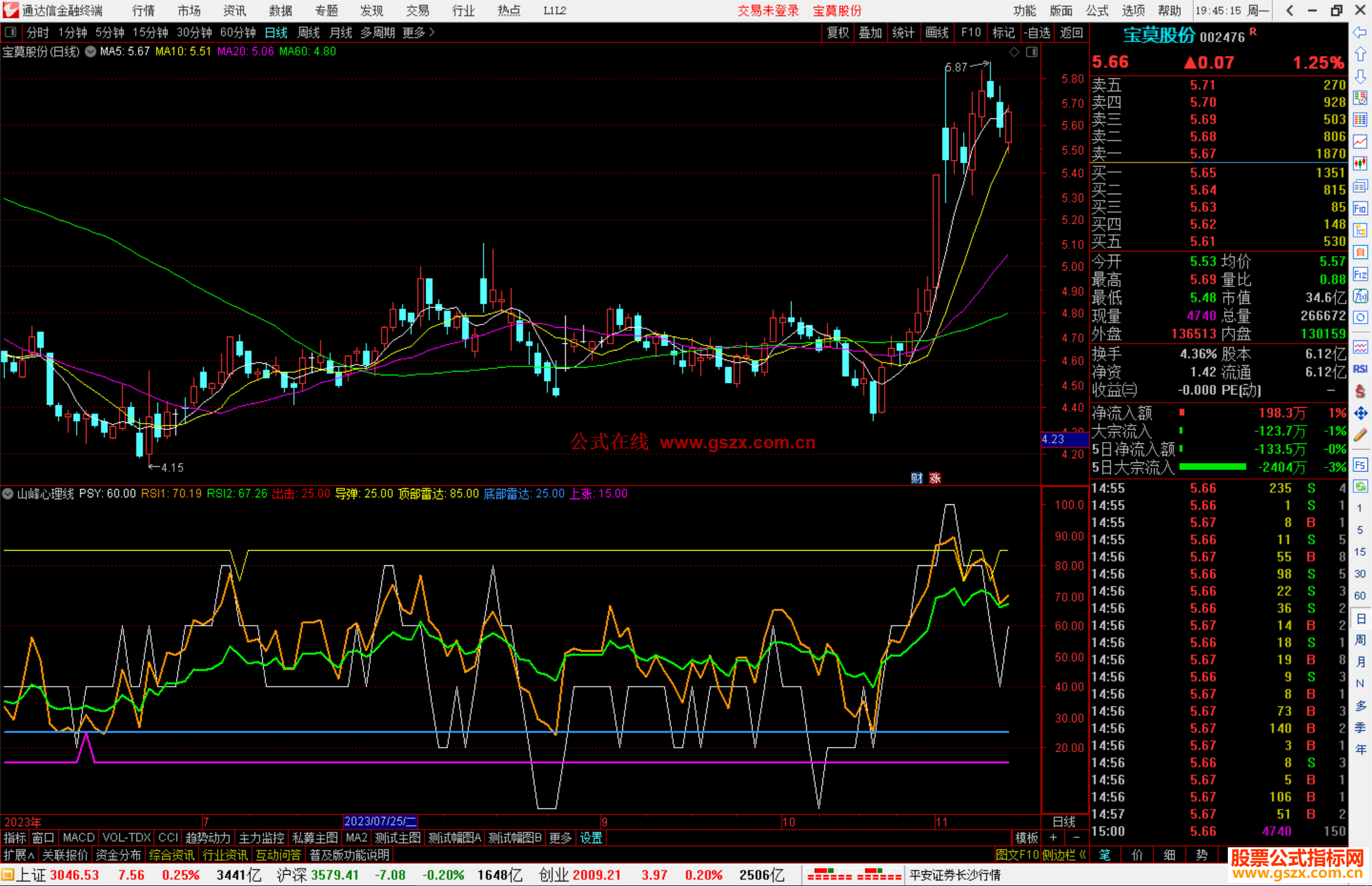Collapse the 侧边栏 sidebar panel
1372x886 pixels.
coord(1063,855)
